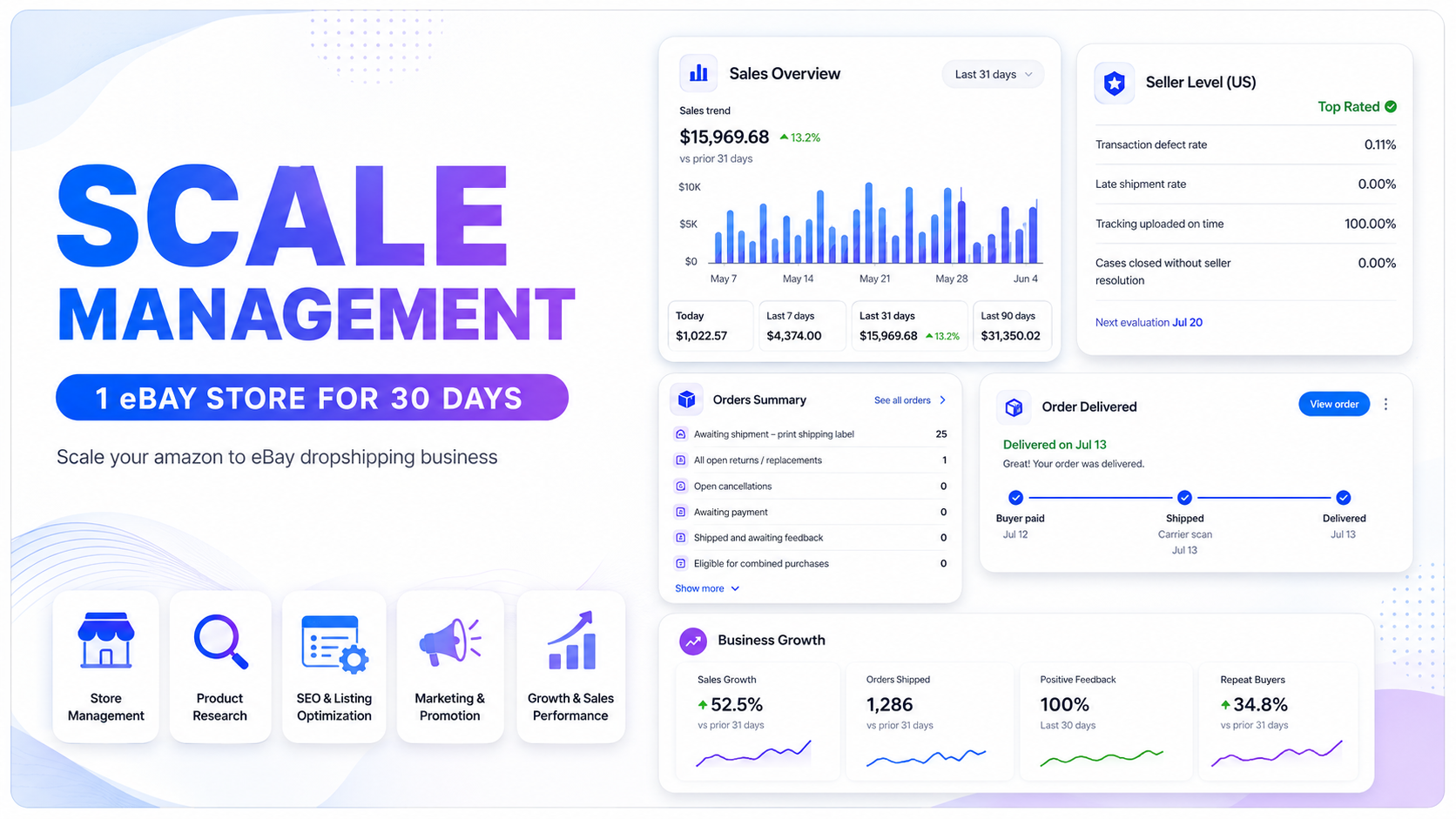Click the Shipped and awaiting feedback icon

[681, 538]
